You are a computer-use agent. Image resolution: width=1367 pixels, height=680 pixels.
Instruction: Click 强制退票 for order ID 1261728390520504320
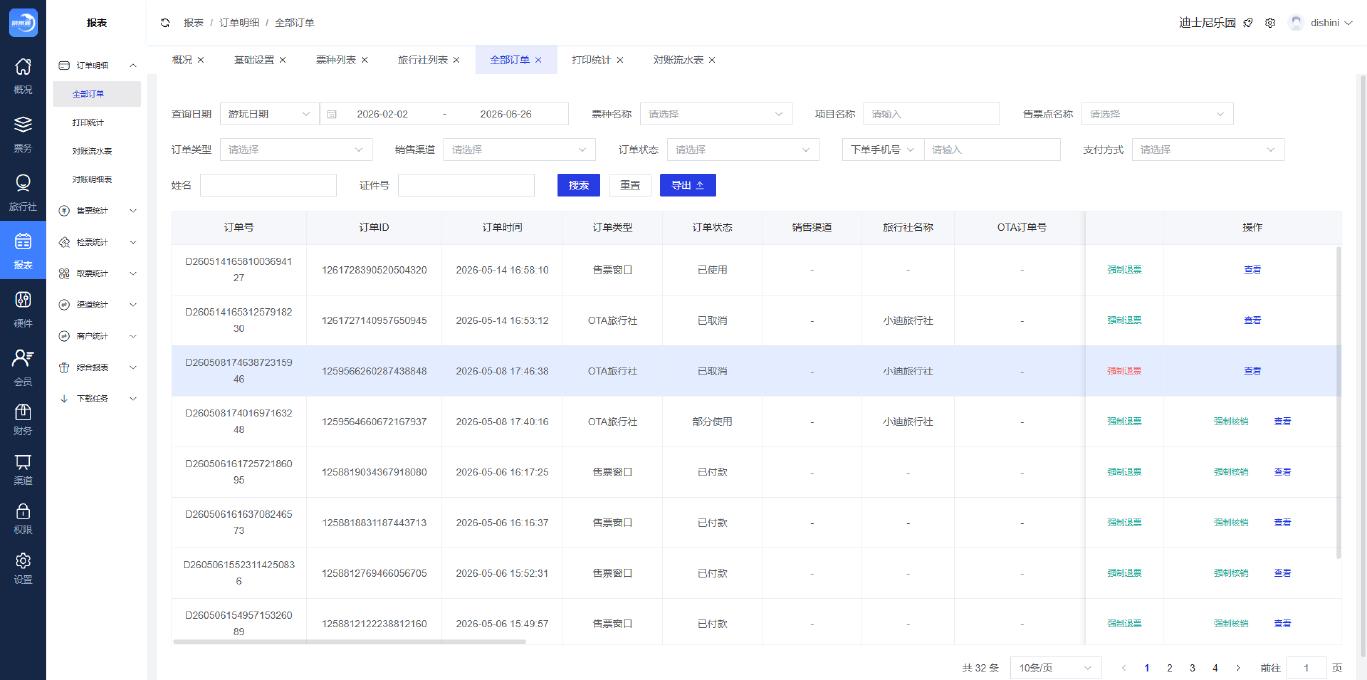tap(1124, 270)
